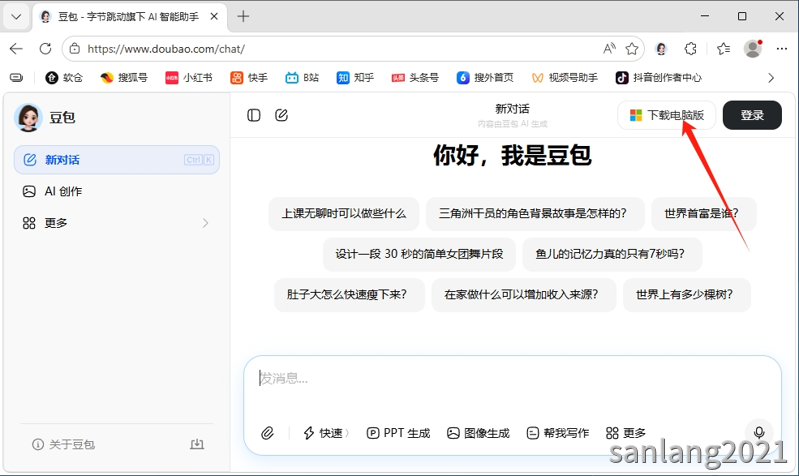Click the download app icon at sidebar bottom
This screenshot has width=799, height=476.
pyautogui.click(x=197, y=444)
